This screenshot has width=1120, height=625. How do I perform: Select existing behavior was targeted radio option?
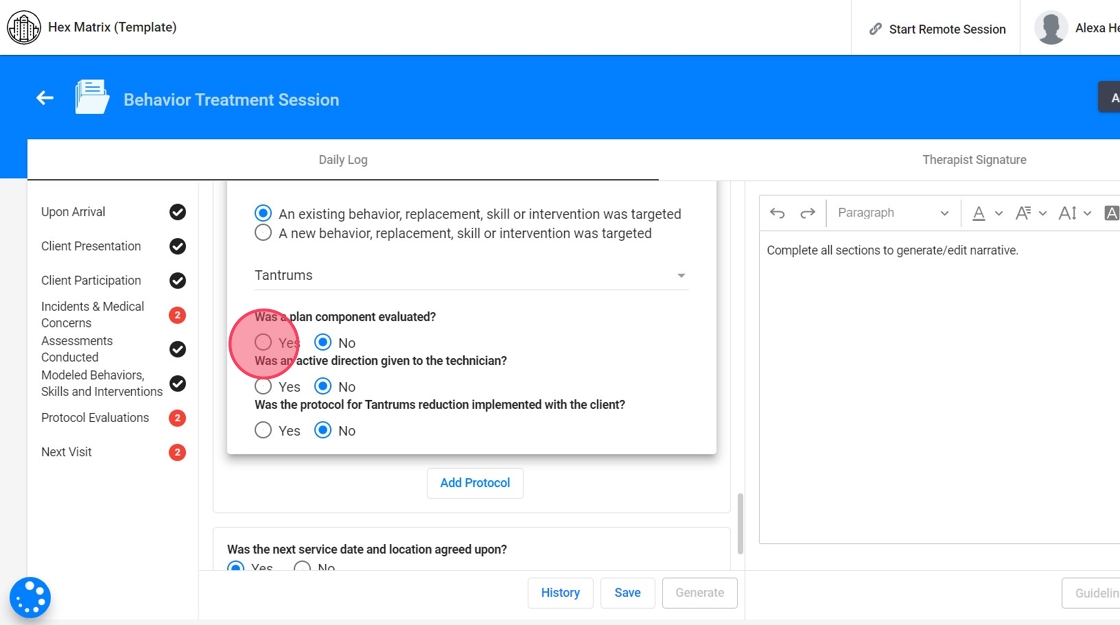[x=263, y=214]
